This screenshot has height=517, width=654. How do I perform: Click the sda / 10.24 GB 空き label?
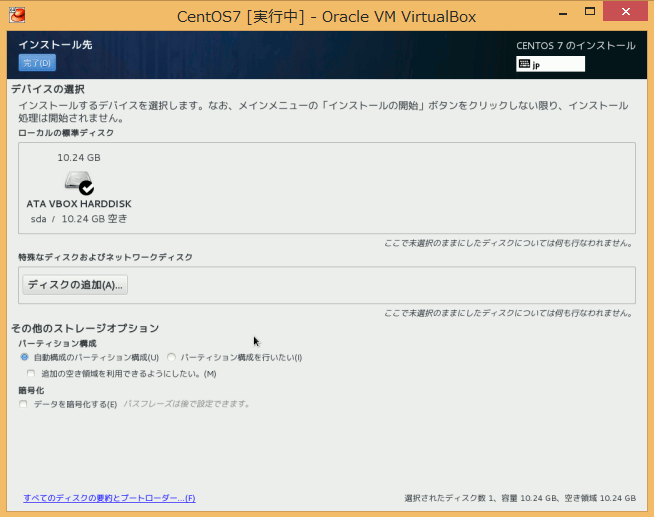[79, 219]
